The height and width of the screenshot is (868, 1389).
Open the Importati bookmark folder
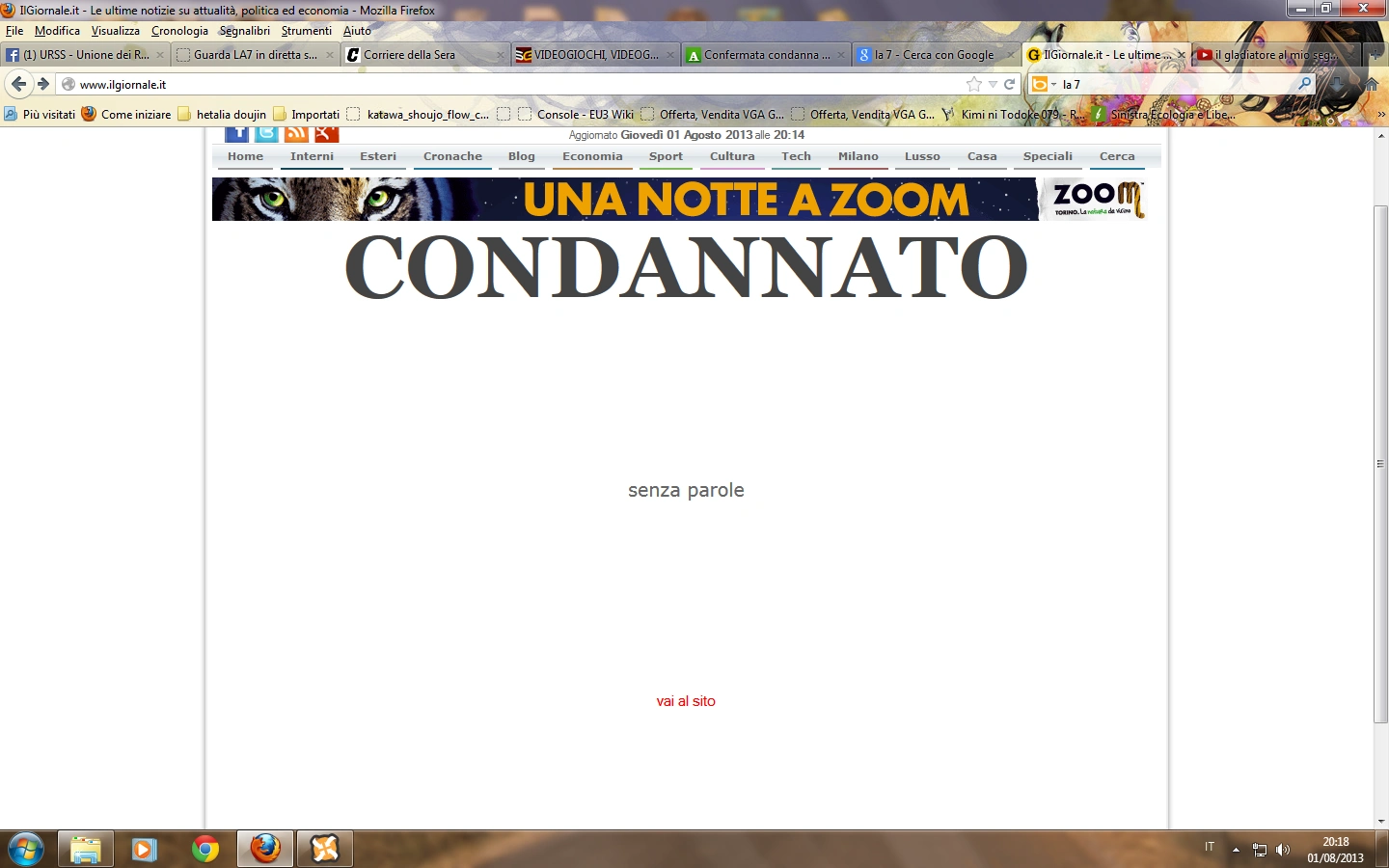click(306, 114)
